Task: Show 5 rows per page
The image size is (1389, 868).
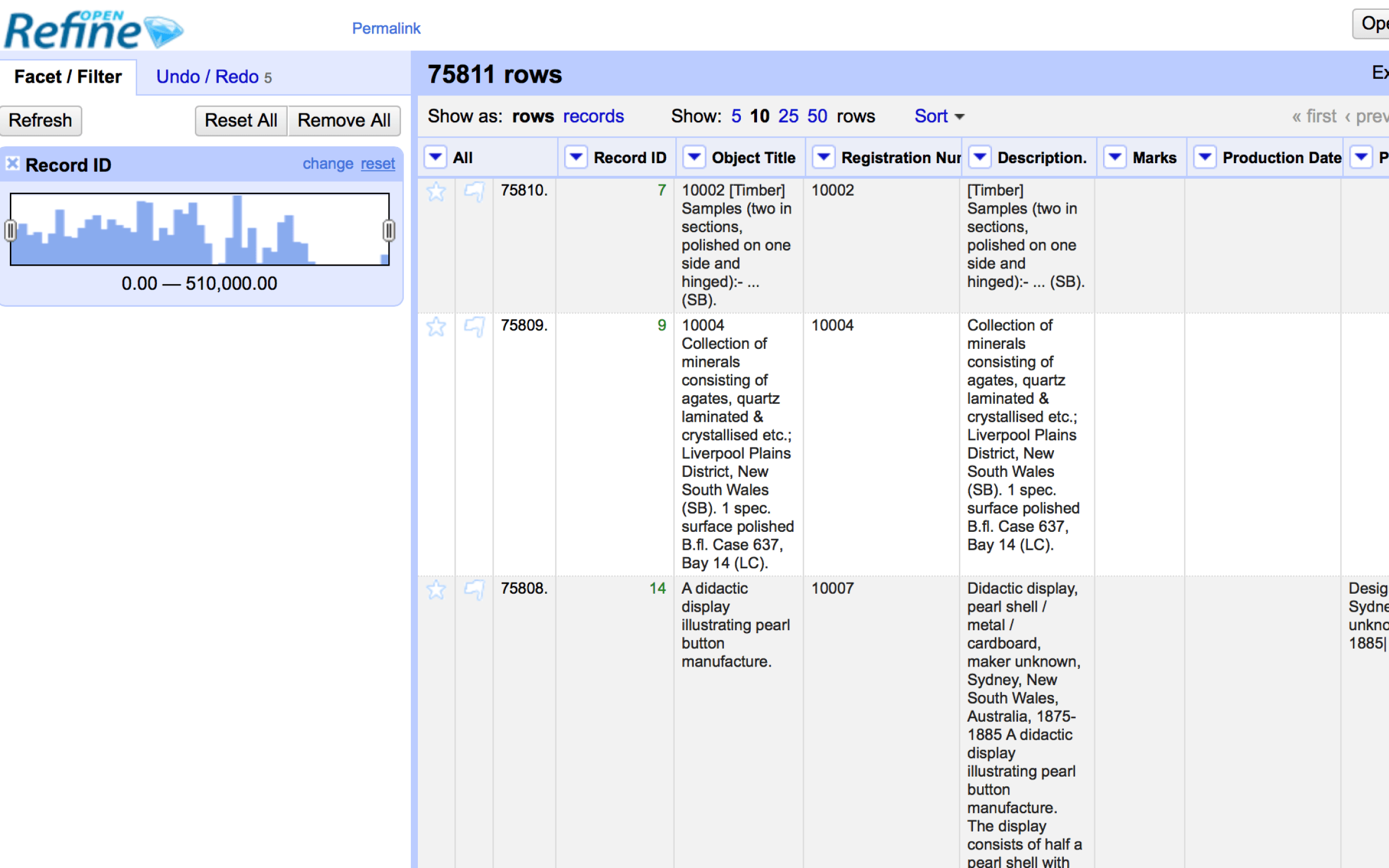Action: click(x=736, y=116)
